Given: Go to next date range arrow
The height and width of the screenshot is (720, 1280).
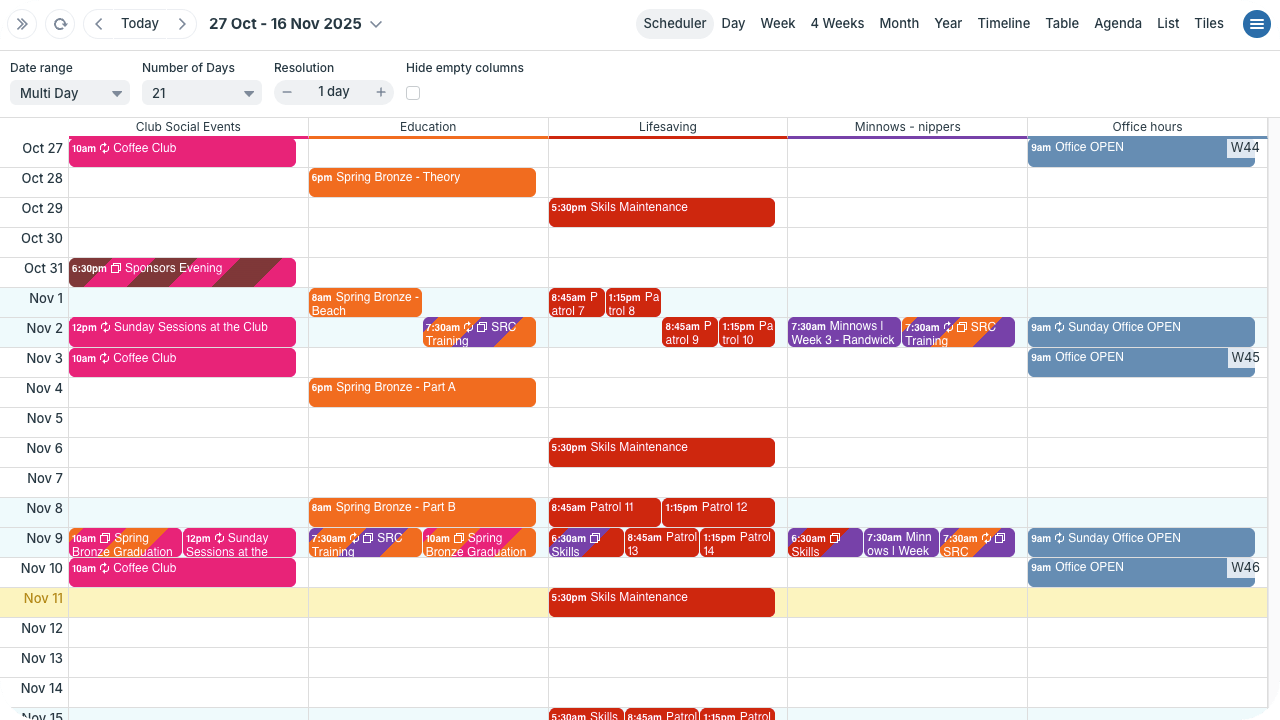Looking at the screenshot, I should click(182, 24).
